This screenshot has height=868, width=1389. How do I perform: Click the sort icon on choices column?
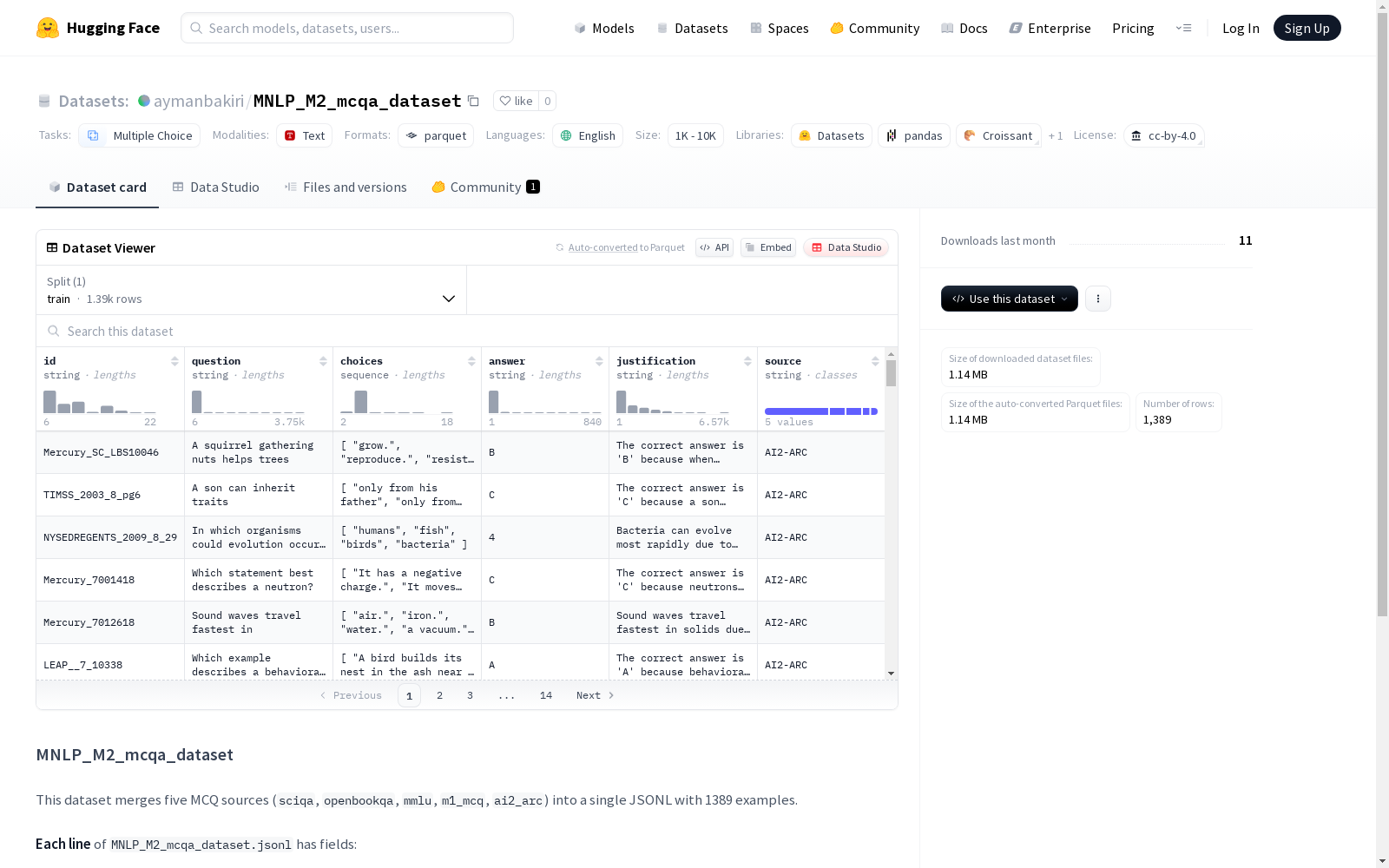tap(471, 361)
